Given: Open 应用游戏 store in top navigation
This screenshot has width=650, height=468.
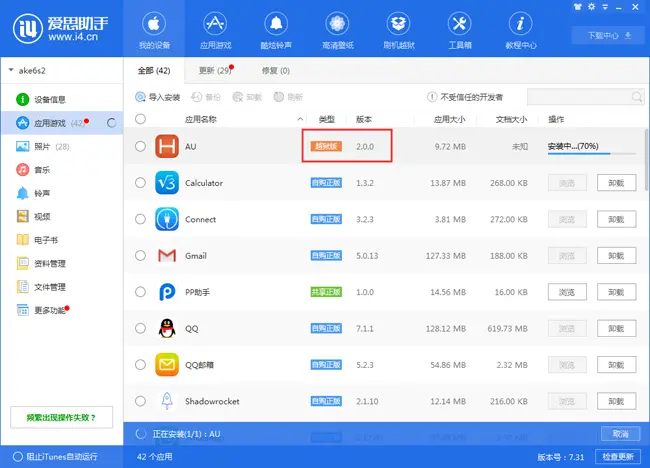Looking at the screenshot, I should [x=215, y=30].
